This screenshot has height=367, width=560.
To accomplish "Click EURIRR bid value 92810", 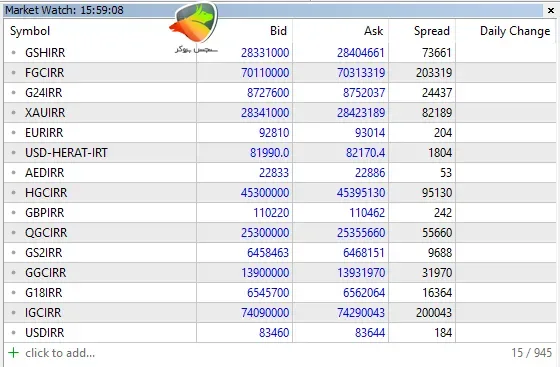I will click(x=274, y=133).
